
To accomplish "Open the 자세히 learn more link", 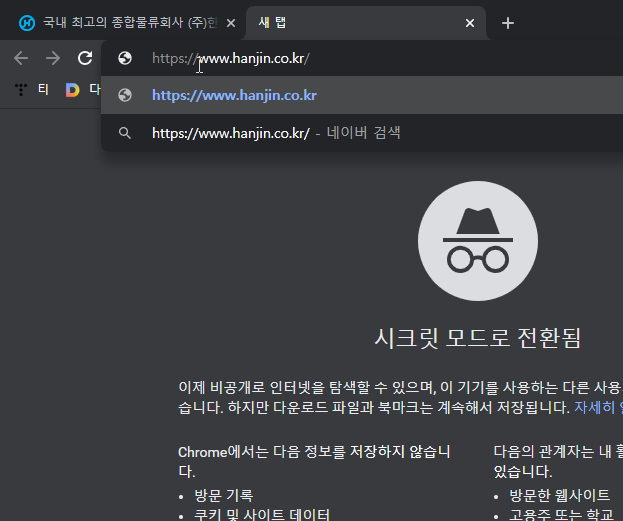I will tap(598, 407).
